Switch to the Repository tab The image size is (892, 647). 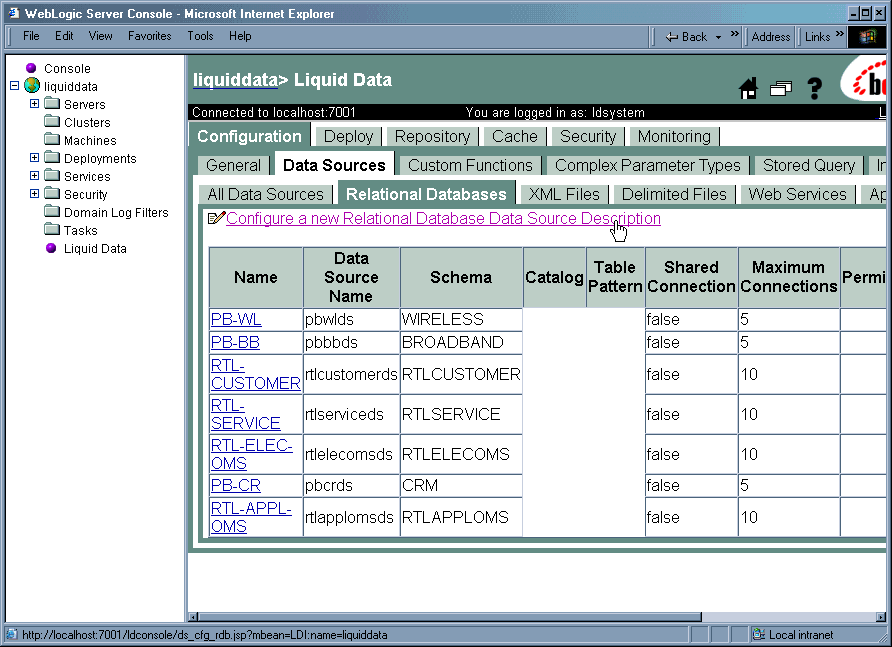pos(432,137)
